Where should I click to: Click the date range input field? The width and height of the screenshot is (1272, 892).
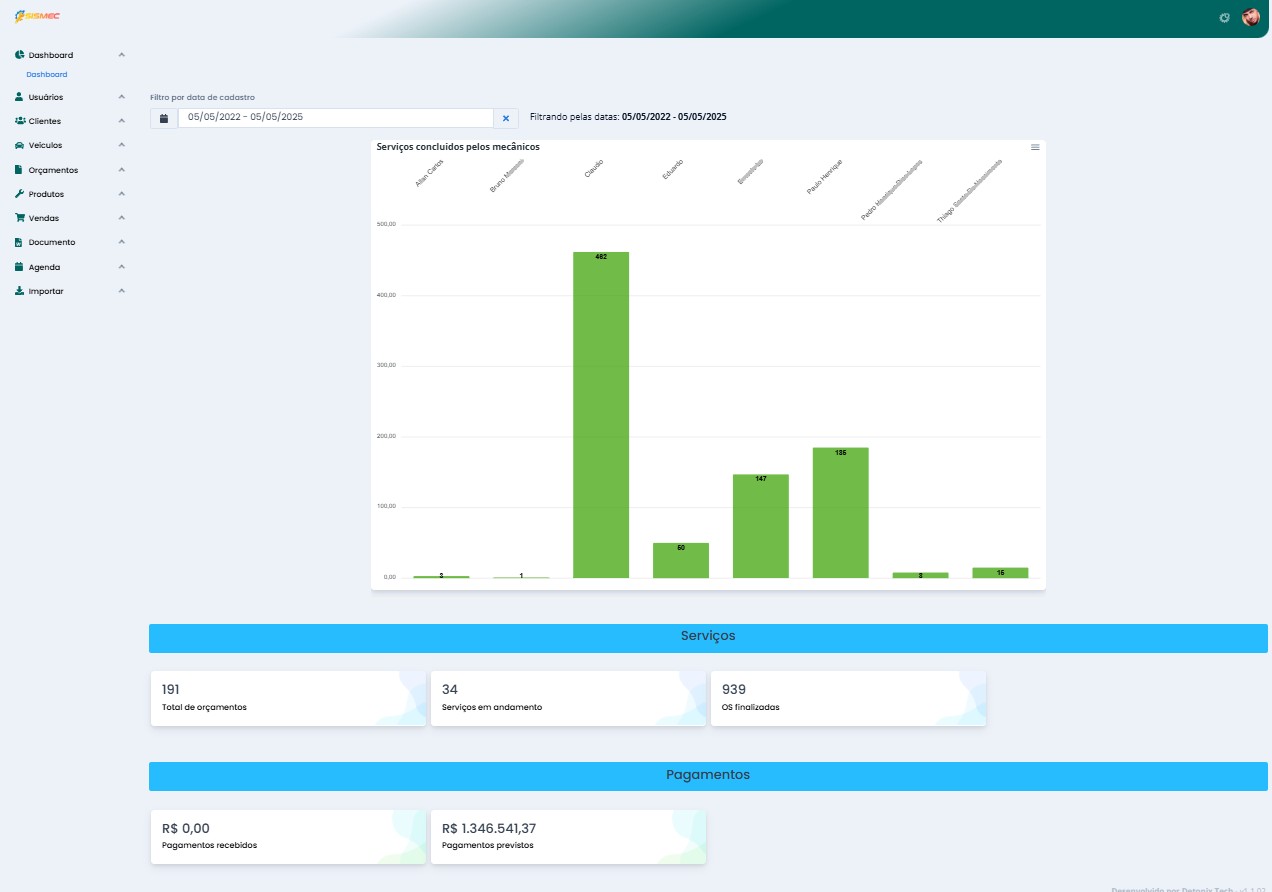coord(335,118)
